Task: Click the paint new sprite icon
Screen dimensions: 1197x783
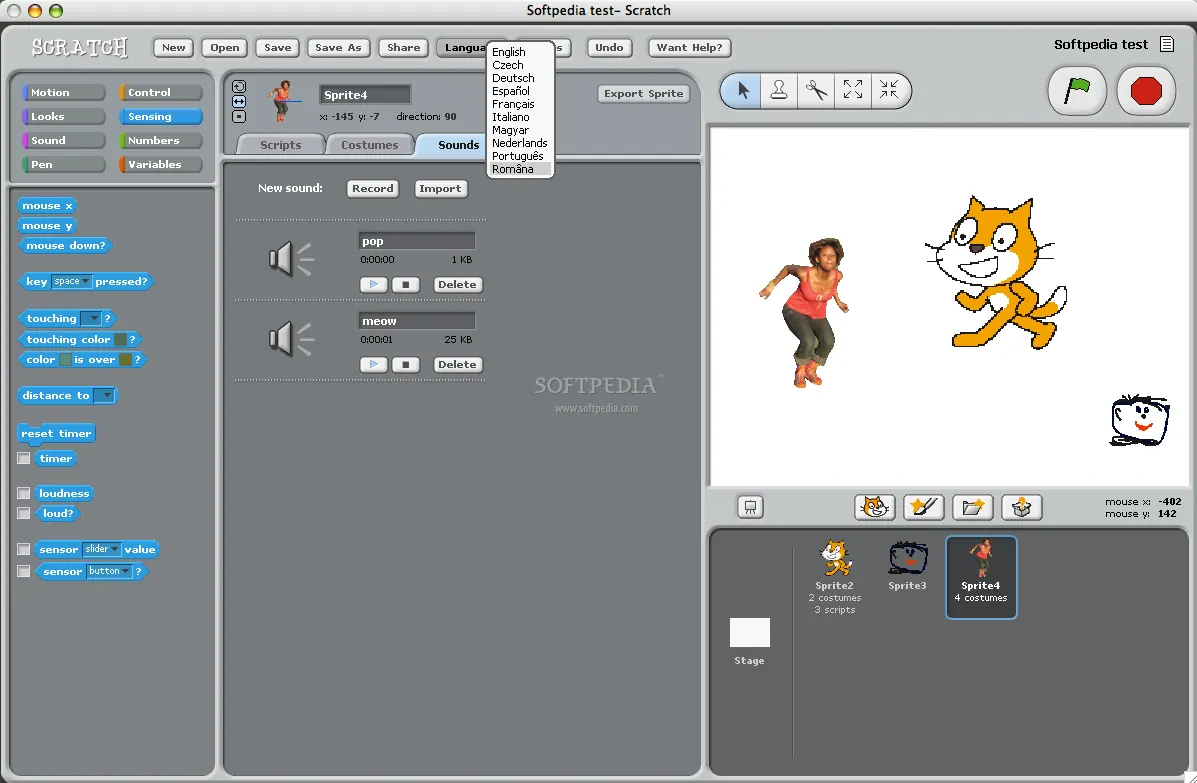Action: (924, 507)
